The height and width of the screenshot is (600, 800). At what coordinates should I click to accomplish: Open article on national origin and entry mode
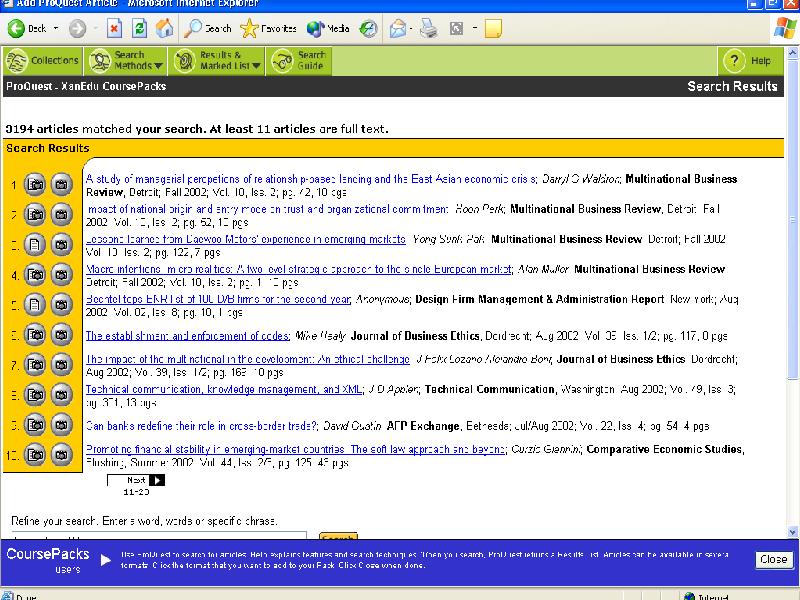point(268,209)
